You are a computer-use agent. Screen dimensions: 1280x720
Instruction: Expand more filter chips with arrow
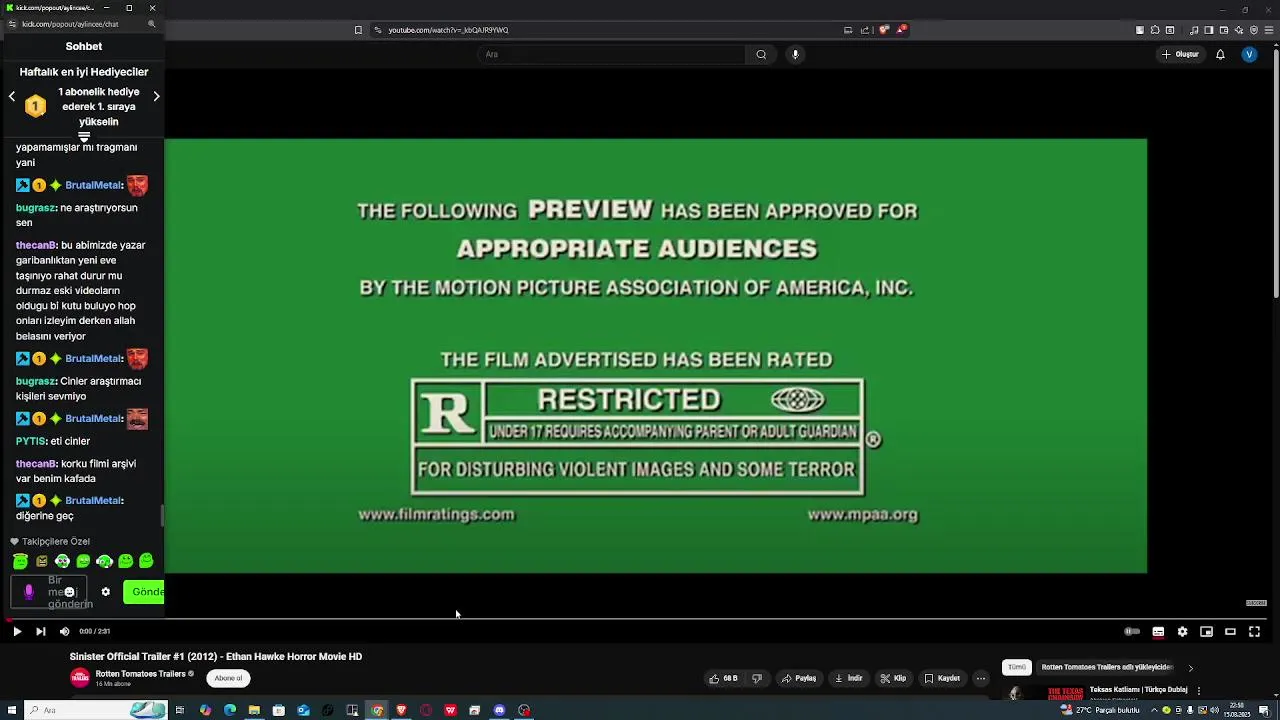point(1190,668)
